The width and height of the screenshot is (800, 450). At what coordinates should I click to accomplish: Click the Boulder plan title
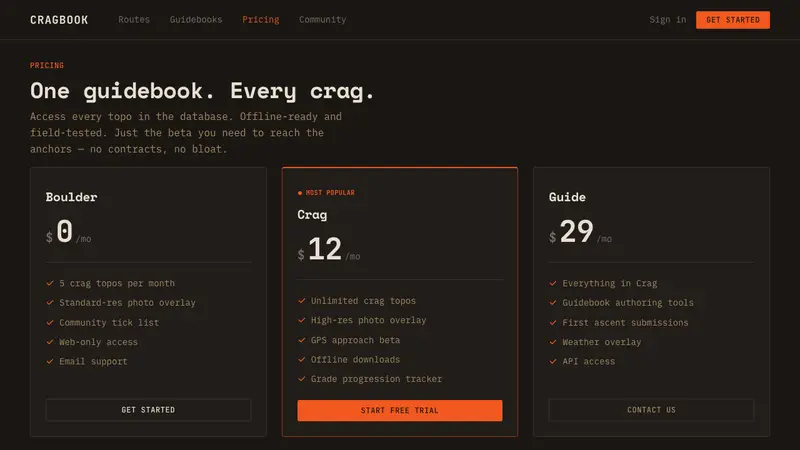71,197
